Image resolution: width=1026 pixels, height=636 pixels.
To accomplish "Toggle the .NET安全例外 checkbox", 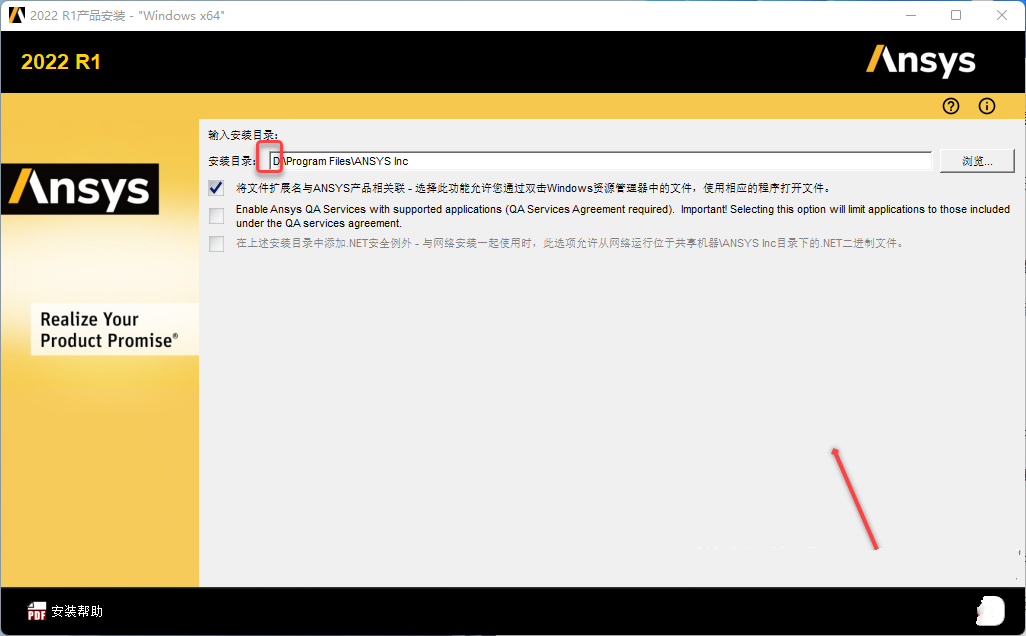I will (x=217, y=243).
